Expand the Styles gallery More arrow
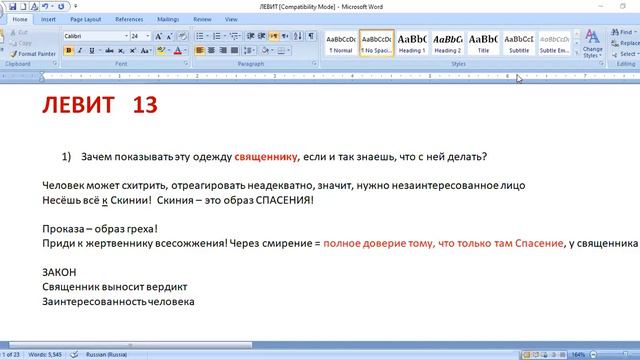 [x=577, y=53]
